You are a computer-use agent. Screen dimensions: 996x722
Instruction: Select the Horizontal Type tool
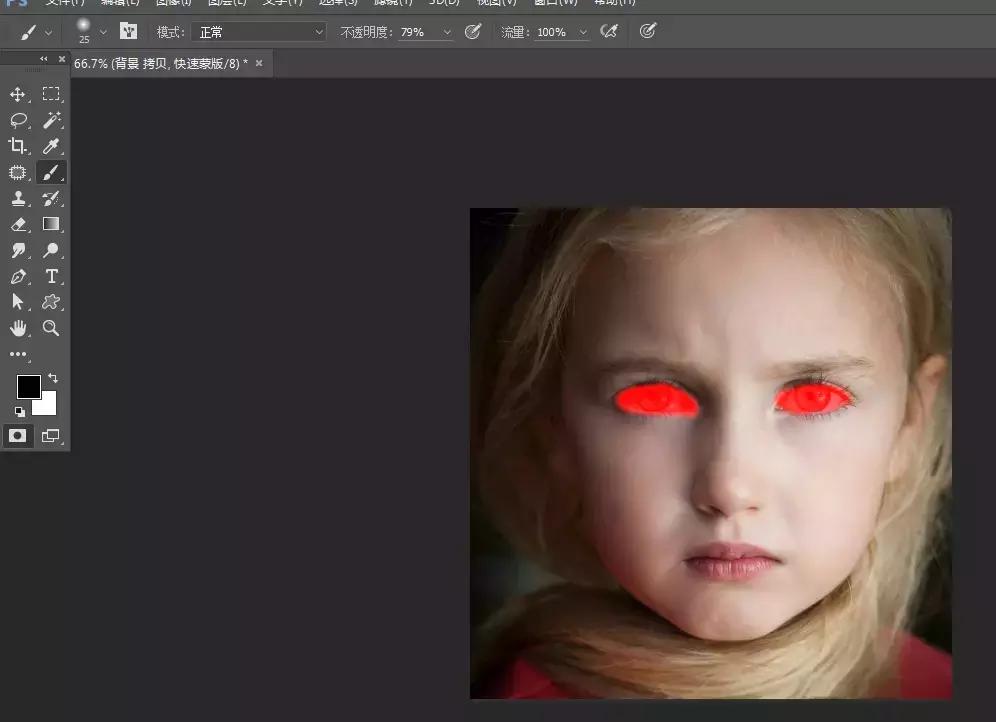[x=51, y=277]
